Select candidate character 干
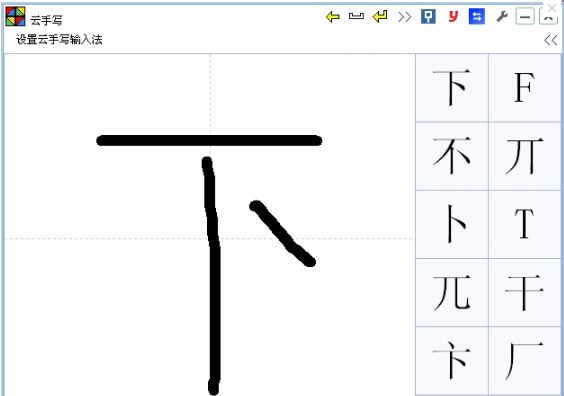564x396 pixels. 524,292
